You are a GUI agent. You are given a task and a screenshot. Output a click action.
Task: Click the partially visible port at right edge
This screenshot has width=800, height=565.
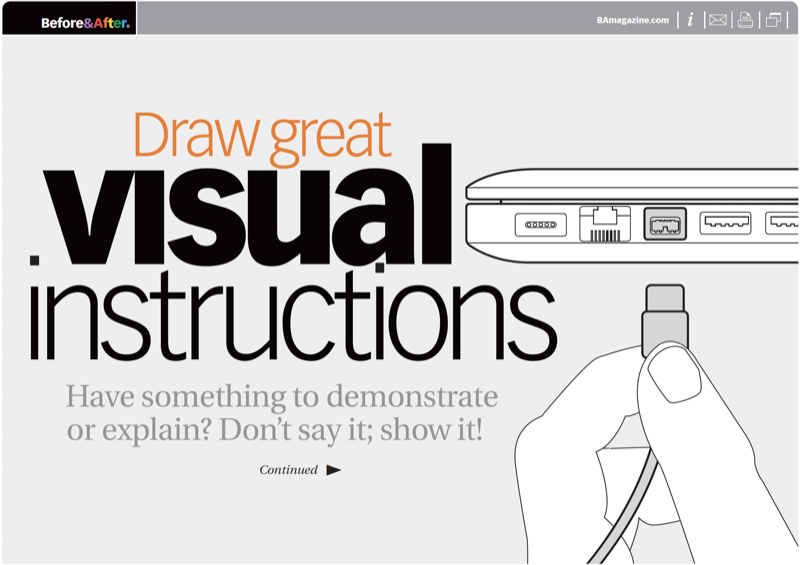pyautogui.click(x=782, y=223)
